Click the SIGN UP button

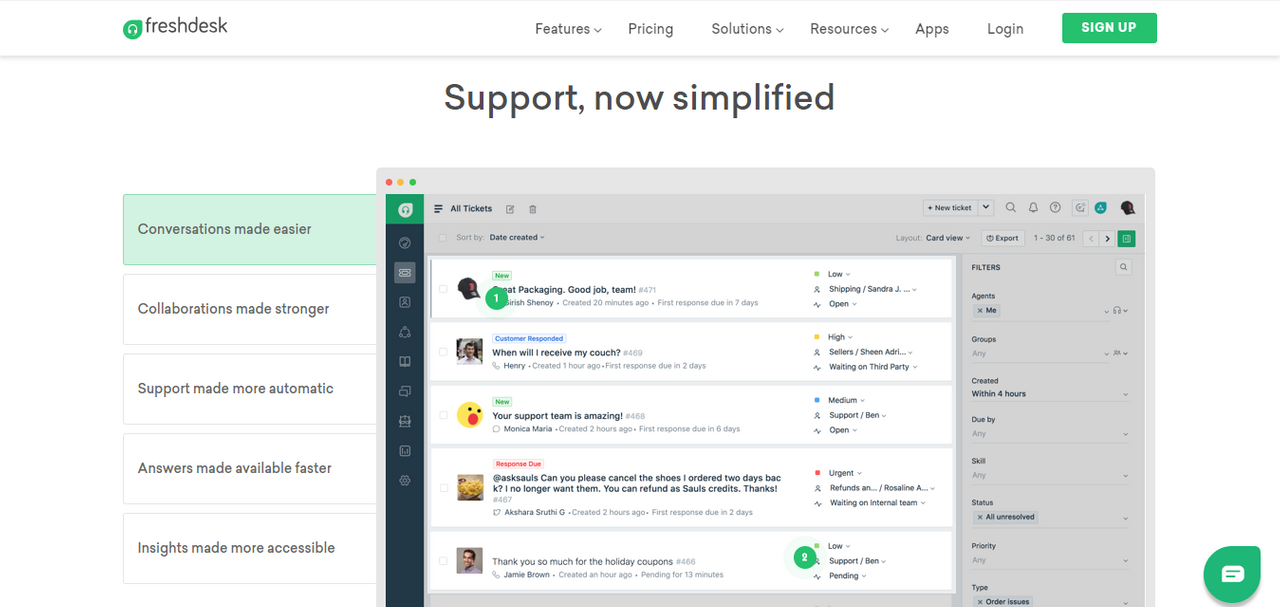click(1109, 28)
